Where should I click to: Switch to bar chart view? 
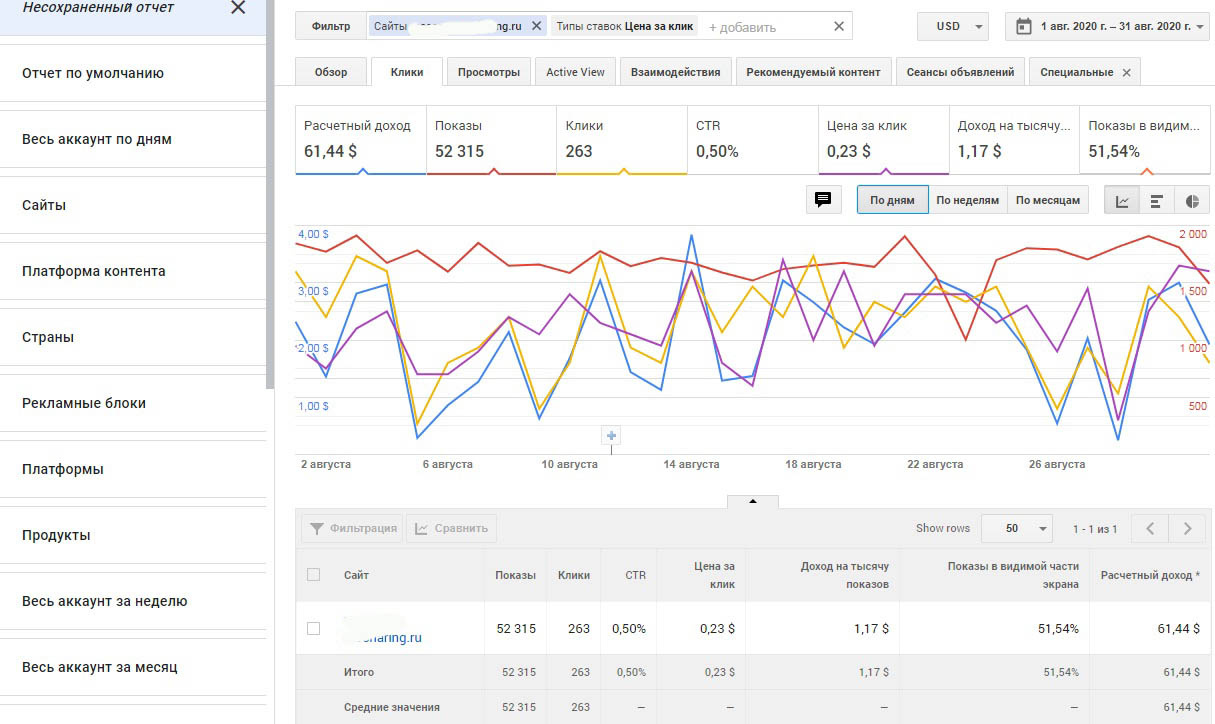[1156, 200]
